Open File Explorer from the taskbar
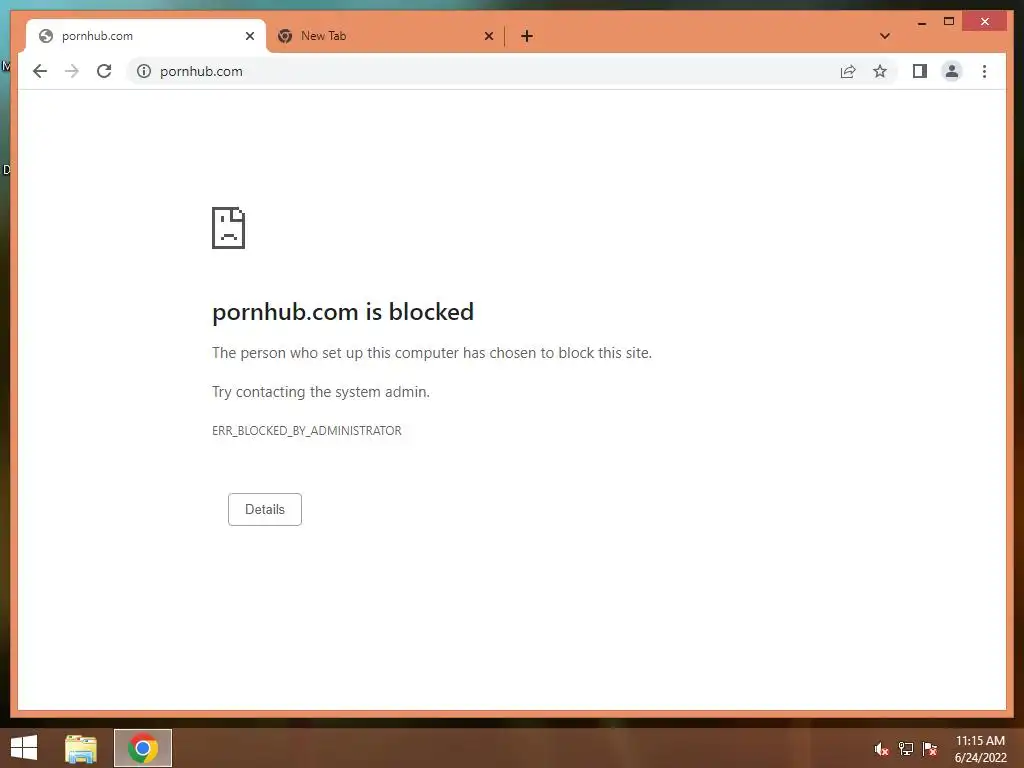 coord(81,748)
